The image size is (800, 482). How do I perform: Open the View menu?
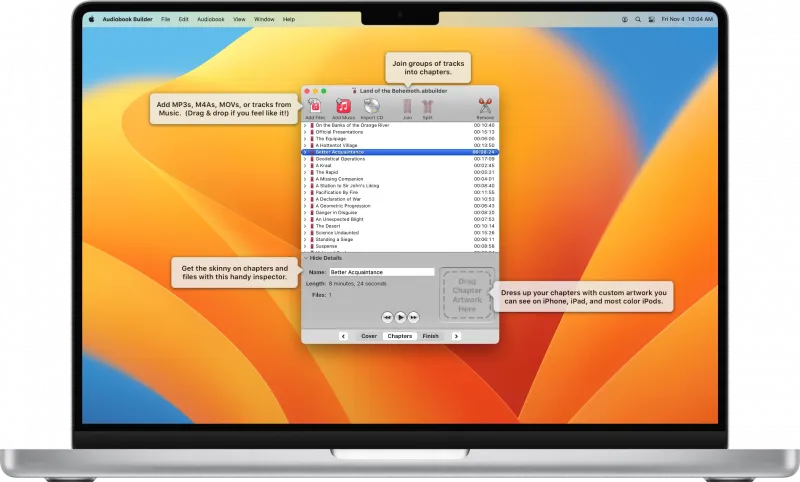click(239, 19)
